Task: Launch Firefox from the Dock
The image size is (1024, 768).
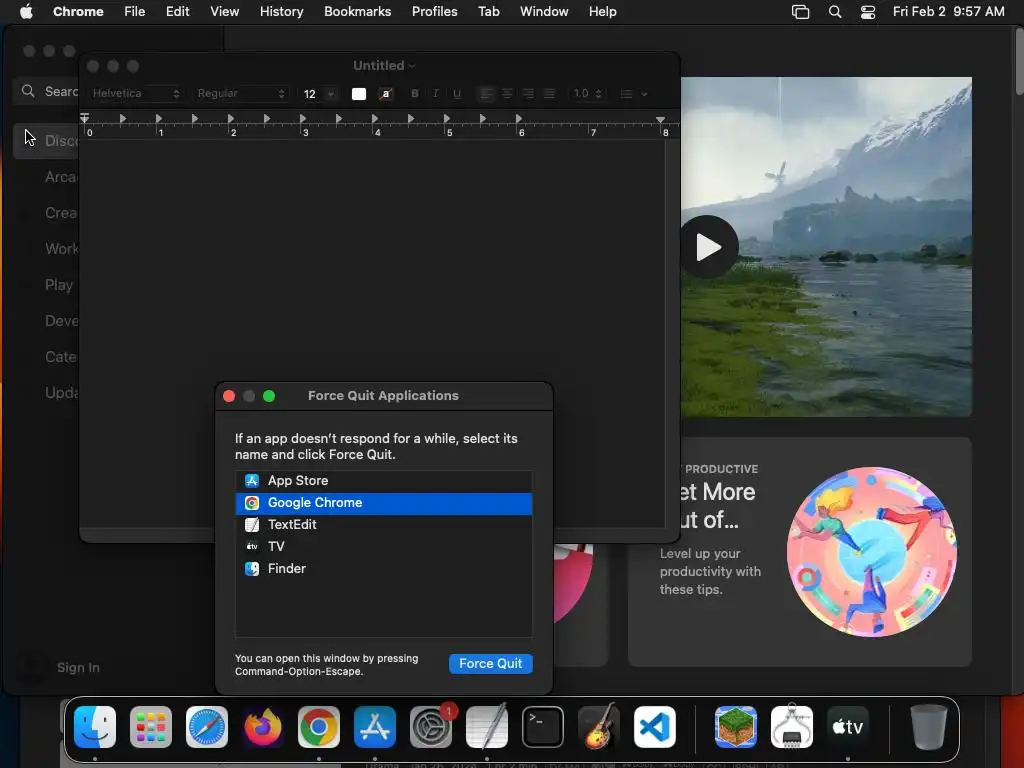Action: point(263,727)
